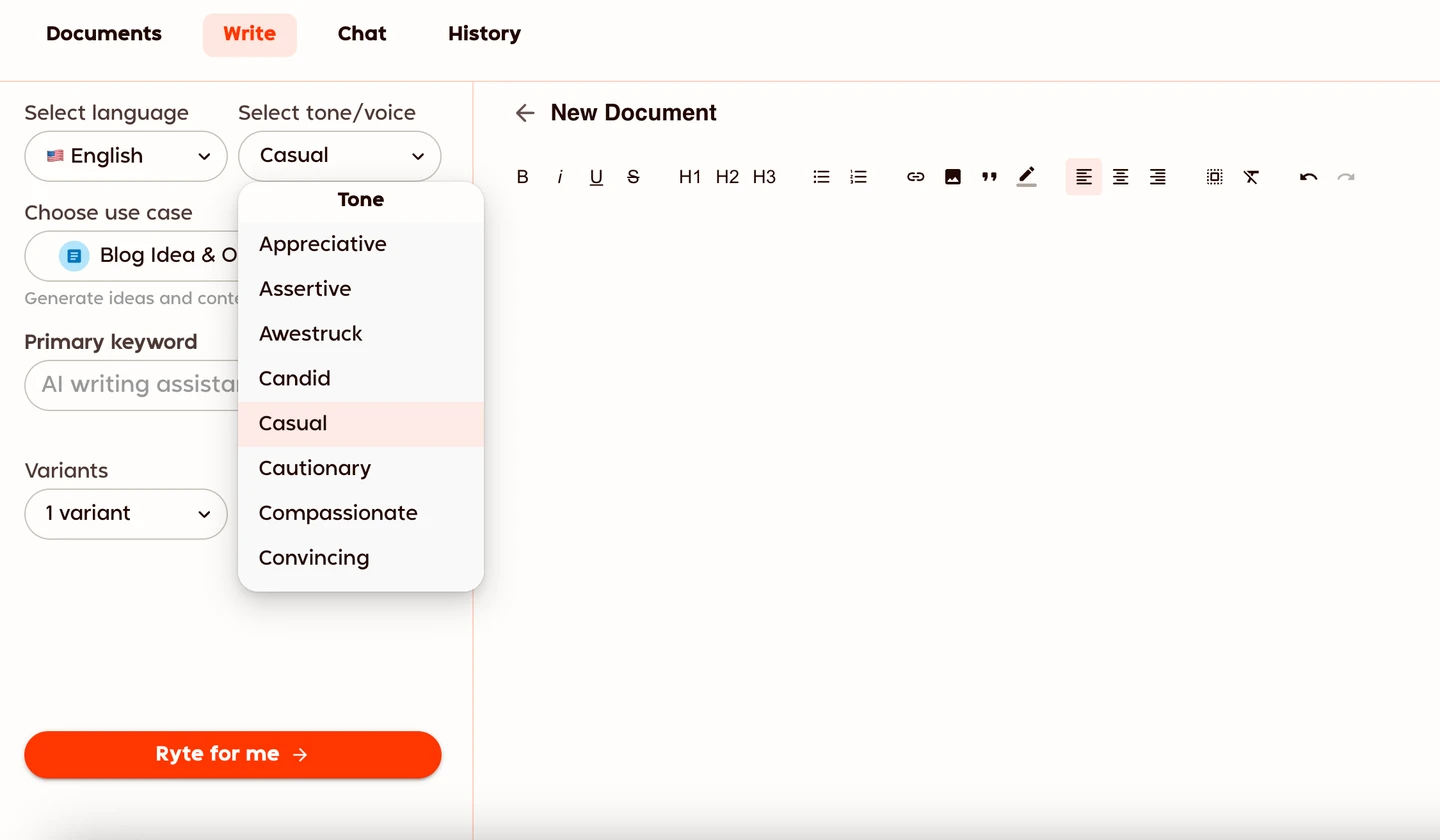Open the Chat section
This screenshot has height=840, width=1440.
click(x=362, y=33)
